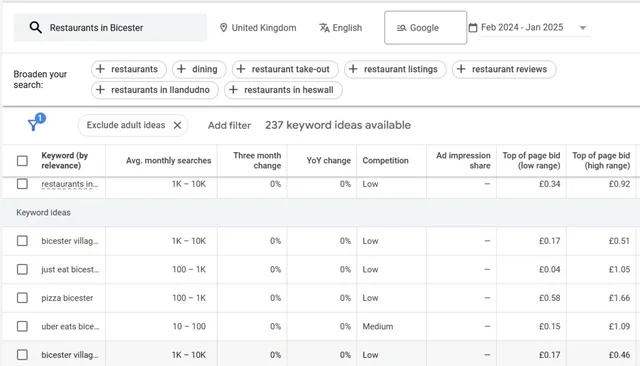
Task: Add 'restaurants' to broaden search
Action: [x=129, y=69]
